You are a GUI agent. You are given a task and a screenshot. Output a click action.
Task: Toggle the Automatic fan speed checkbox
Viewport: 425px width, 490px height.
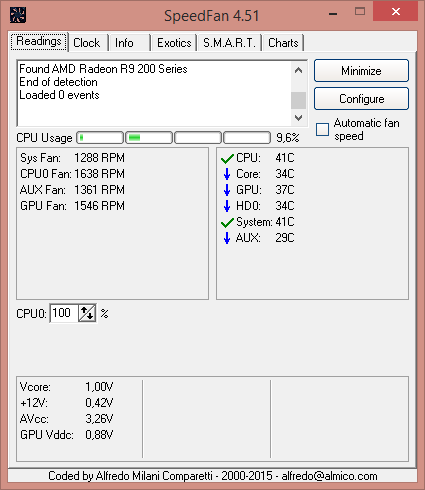pyautogui.click(x=322, y=129)
